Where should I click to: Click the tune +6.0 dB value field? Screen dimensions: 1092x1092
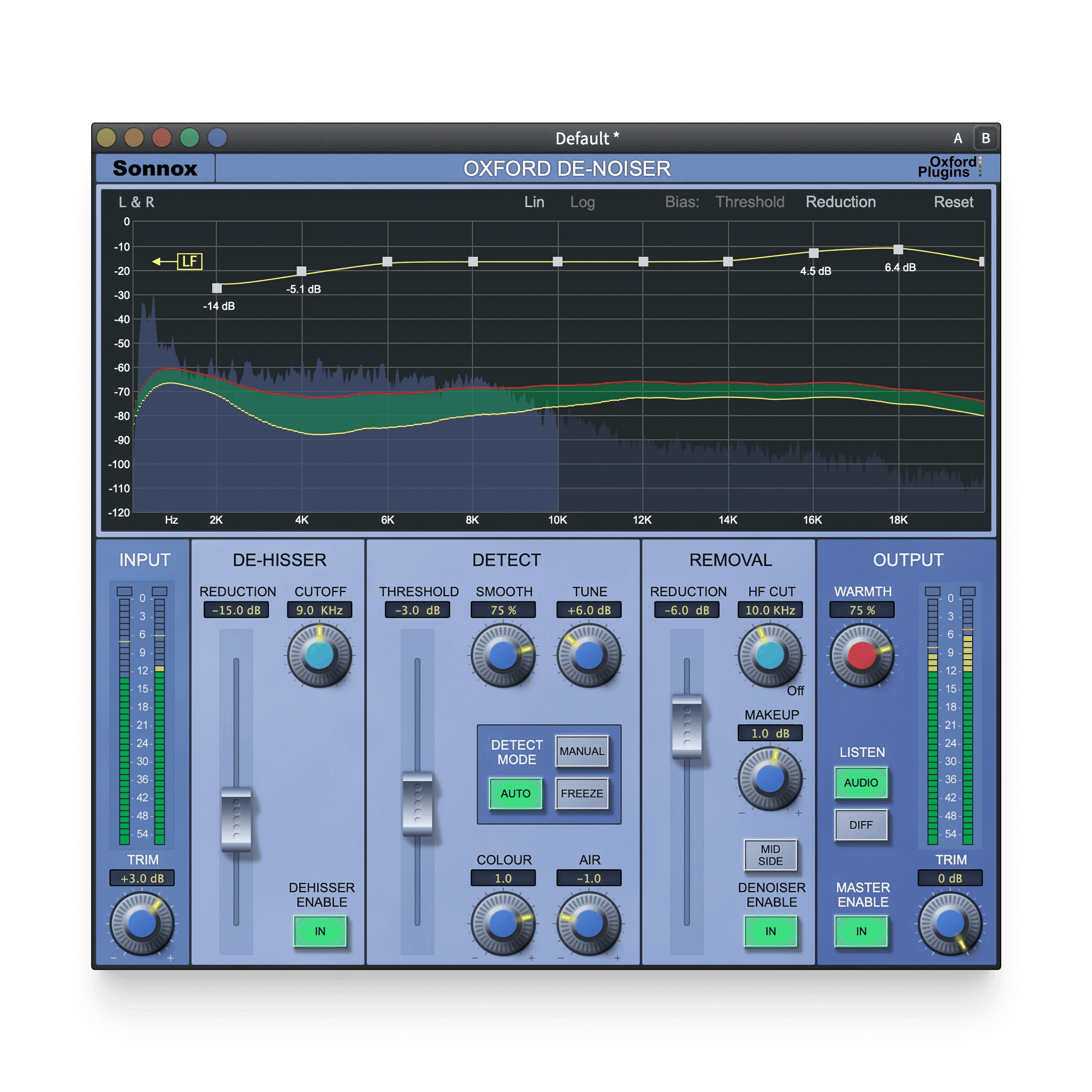589,610
